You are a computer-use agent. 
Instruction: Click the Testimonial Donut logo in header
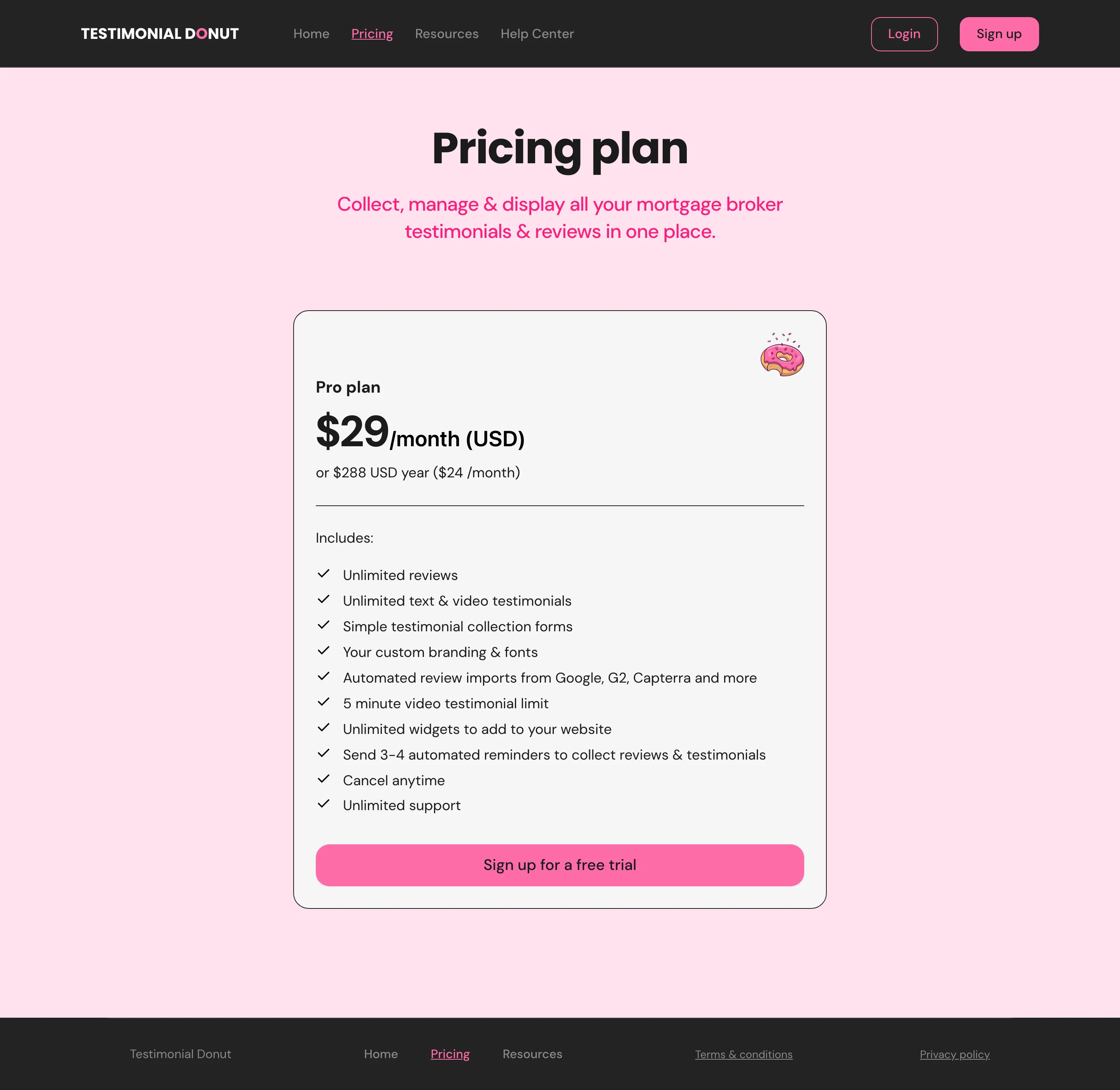[x=160, y=34]
